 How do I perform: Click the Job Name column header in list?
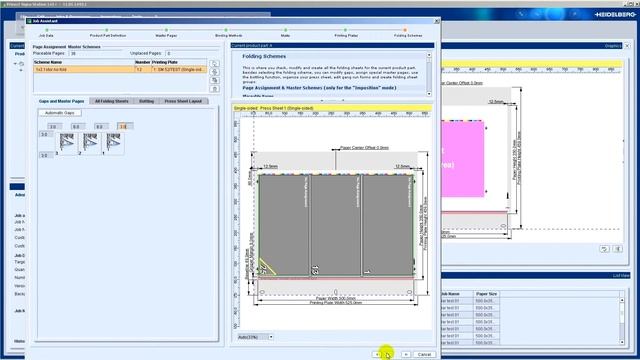457,293
